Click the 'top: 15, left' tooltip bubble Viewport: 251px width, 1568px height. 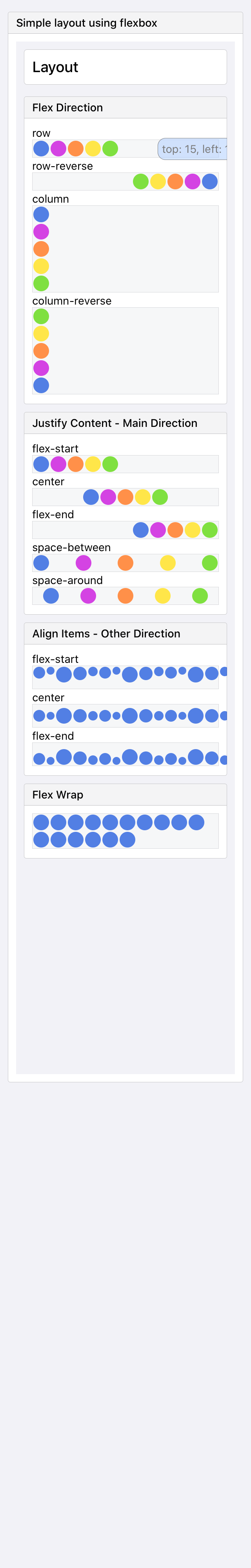(x=193, y=149)
